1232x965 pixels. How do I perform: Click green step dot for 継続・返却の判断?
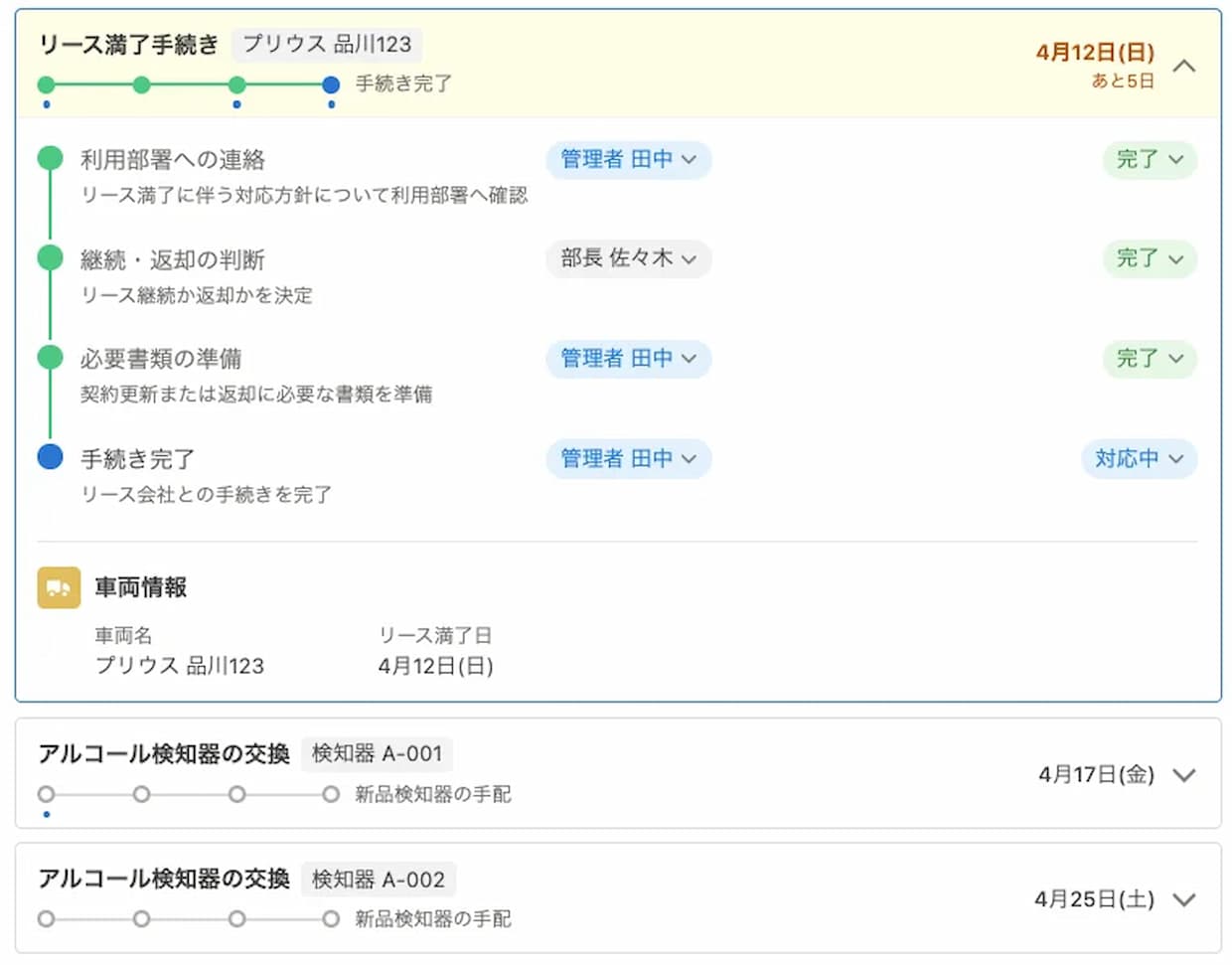click(x=50, y=257)
